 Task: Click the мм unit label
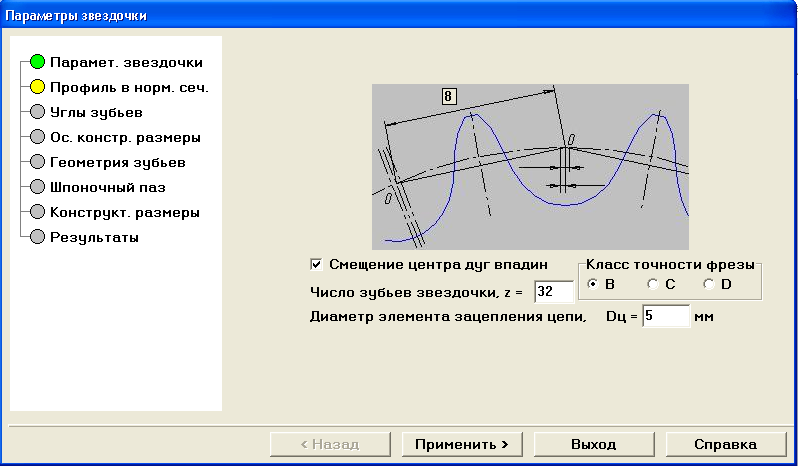(x=704, y=317)
